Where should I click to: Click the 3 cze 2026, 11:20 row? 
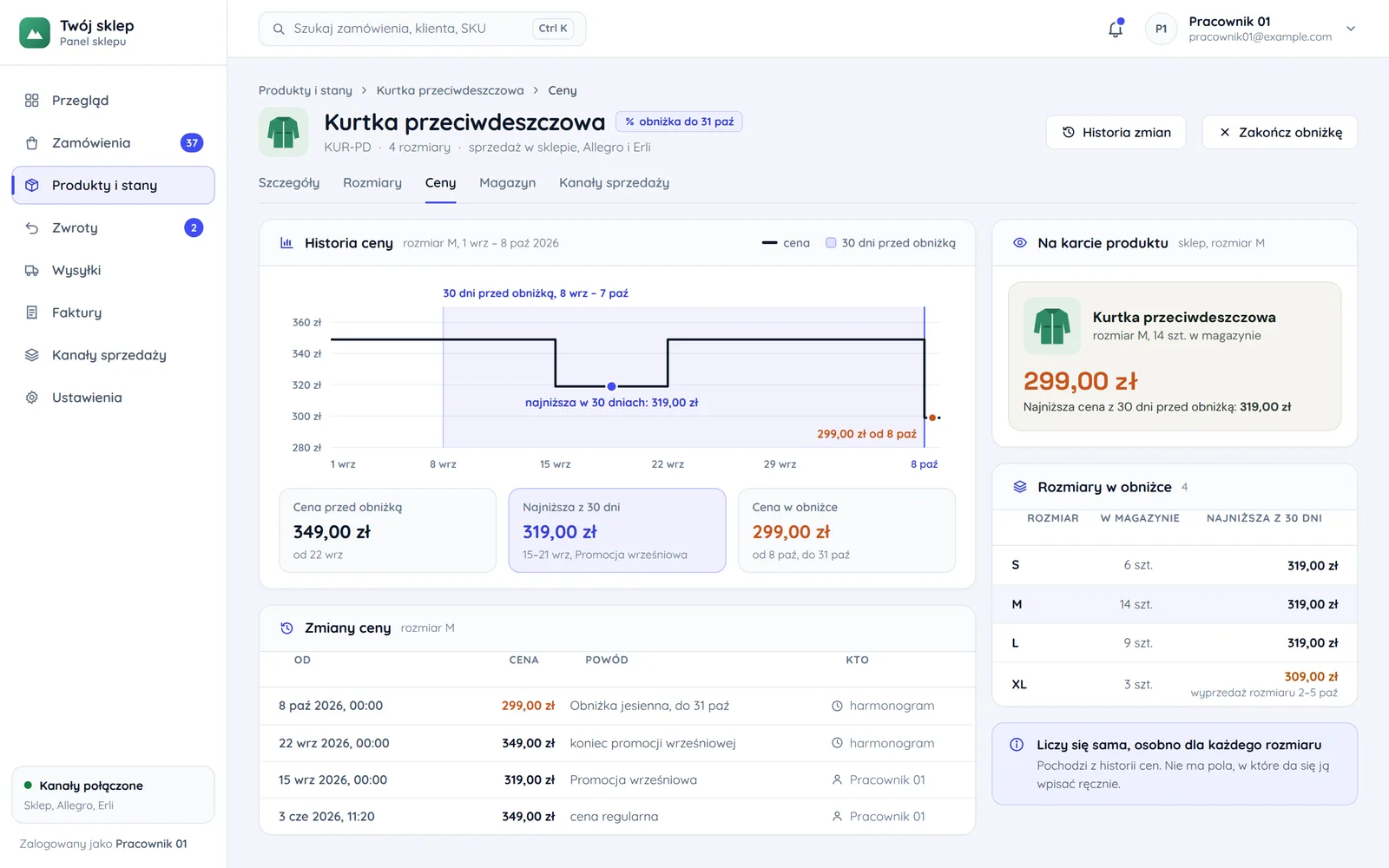617,816
